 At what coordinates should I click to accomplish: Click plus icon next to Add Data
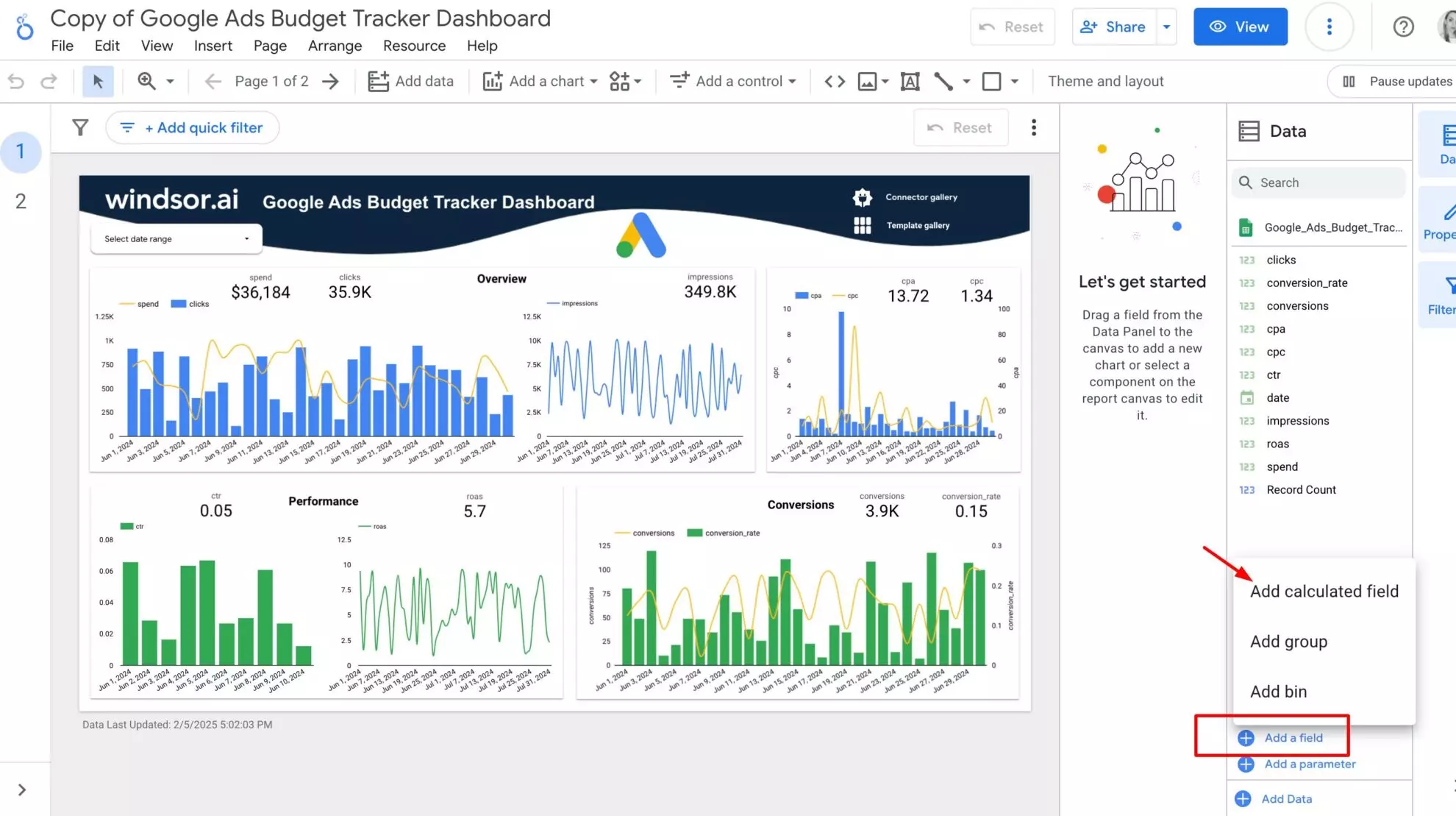pyautogui.click(x=1243, y=799)
